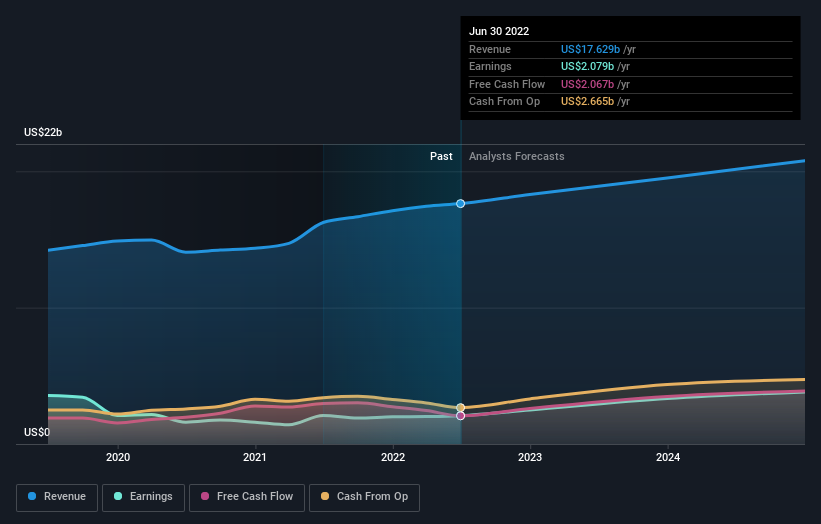
Task: Toggle the Earnings series legend button
Action: coord(143,497)
